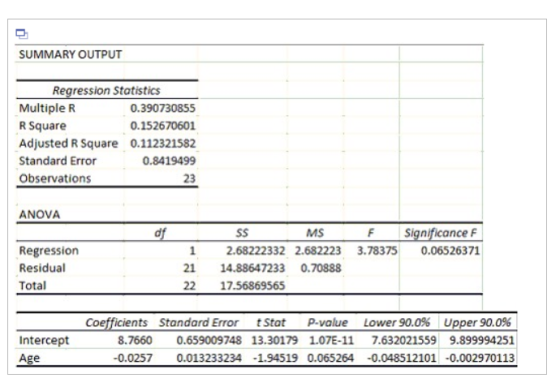
Task: Select Age coefficient -0.0257
Action: [x=133, y=358]
